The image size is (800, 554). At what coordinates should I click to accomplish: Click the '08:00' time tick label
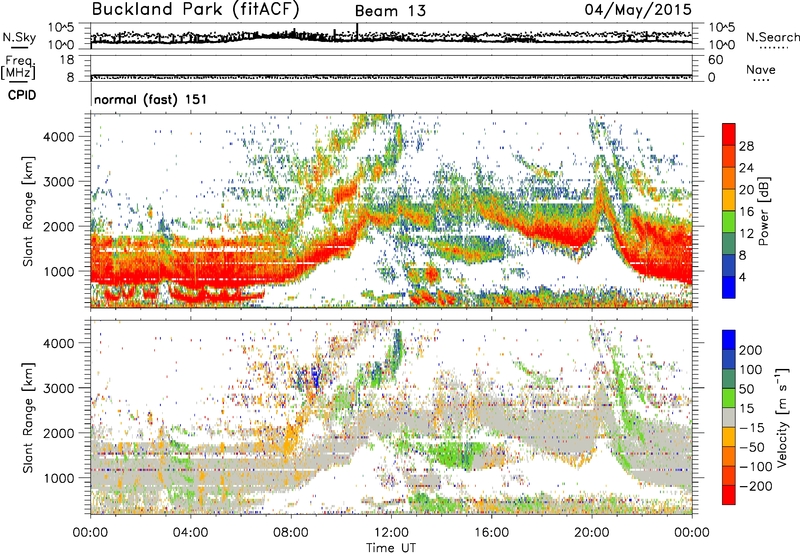[291, 533]
